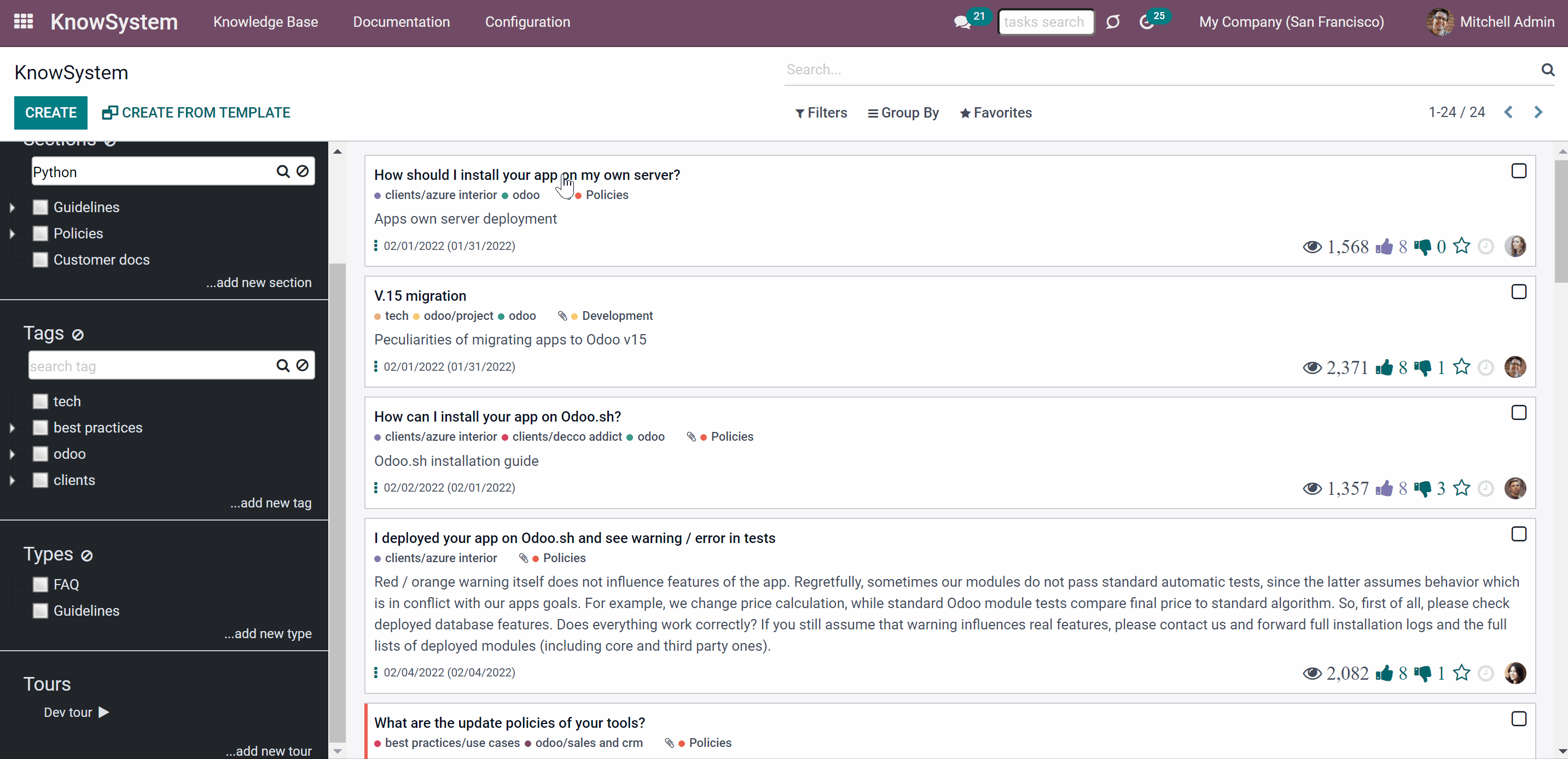Expand the best practices tag node
Viewport: 1568px width, 759px height.
(12, 428)
